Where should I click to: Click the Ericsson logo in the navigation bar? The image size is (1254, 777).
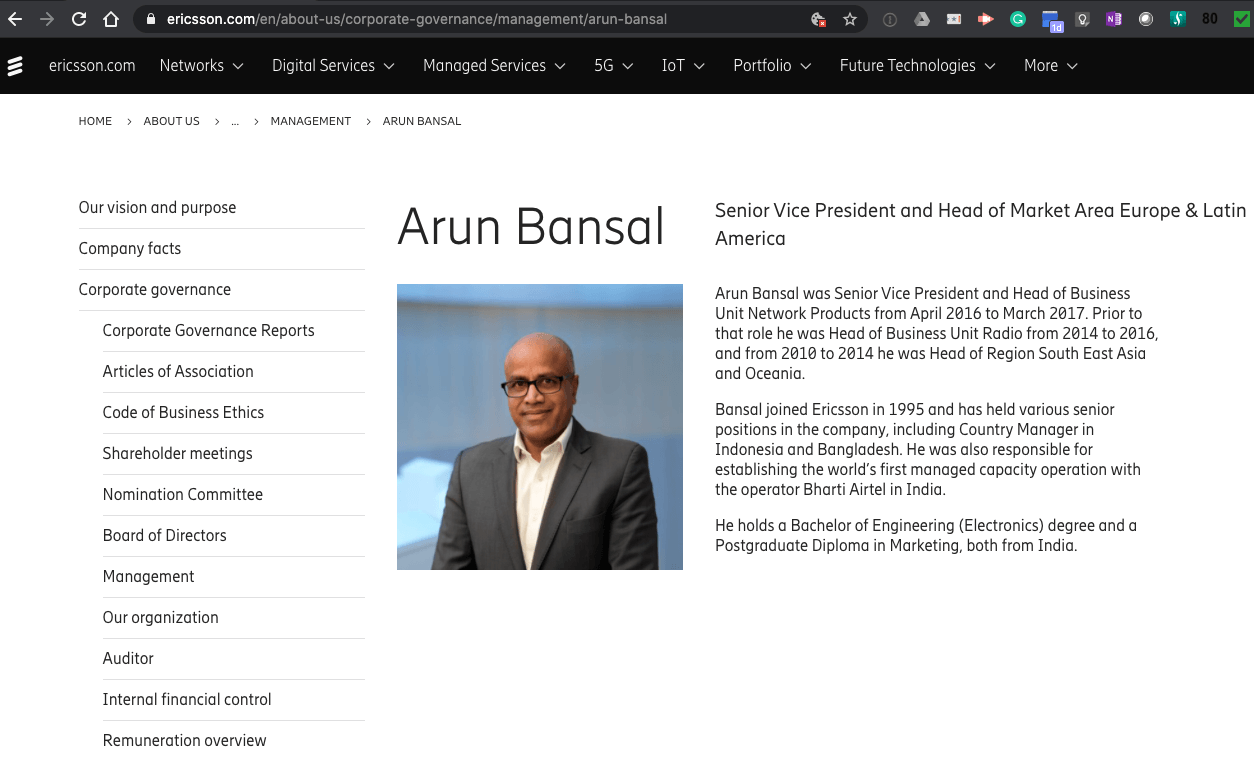15,65
